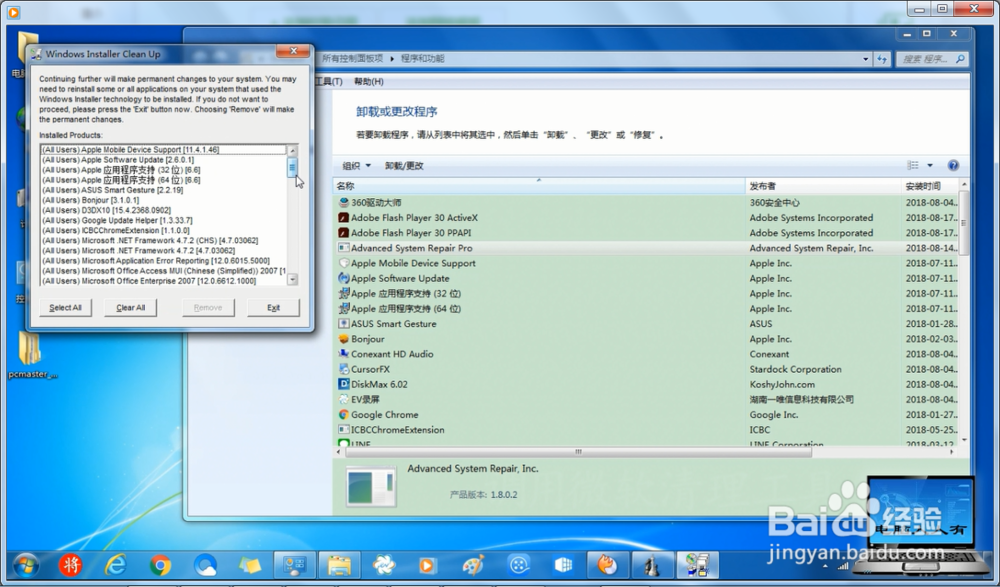Sort programs by the 名称 column header

click(539, 186)
